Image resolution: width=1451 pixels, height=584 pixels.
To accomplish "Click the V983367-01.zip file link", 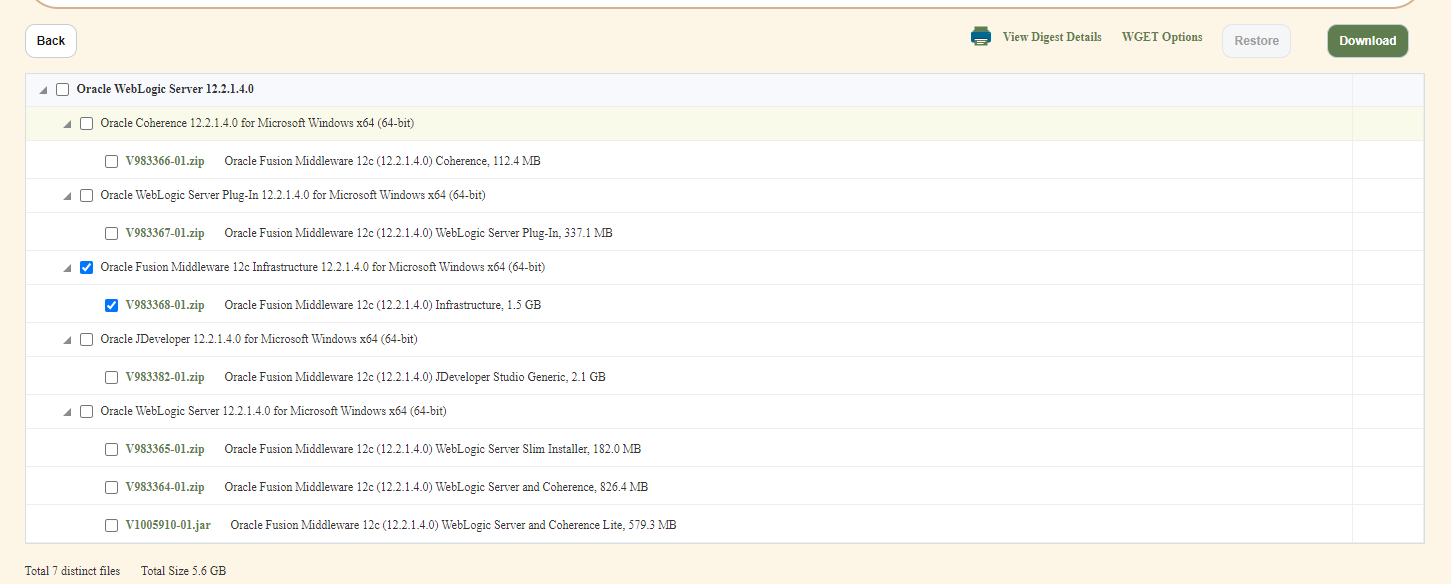I will 165,233.
